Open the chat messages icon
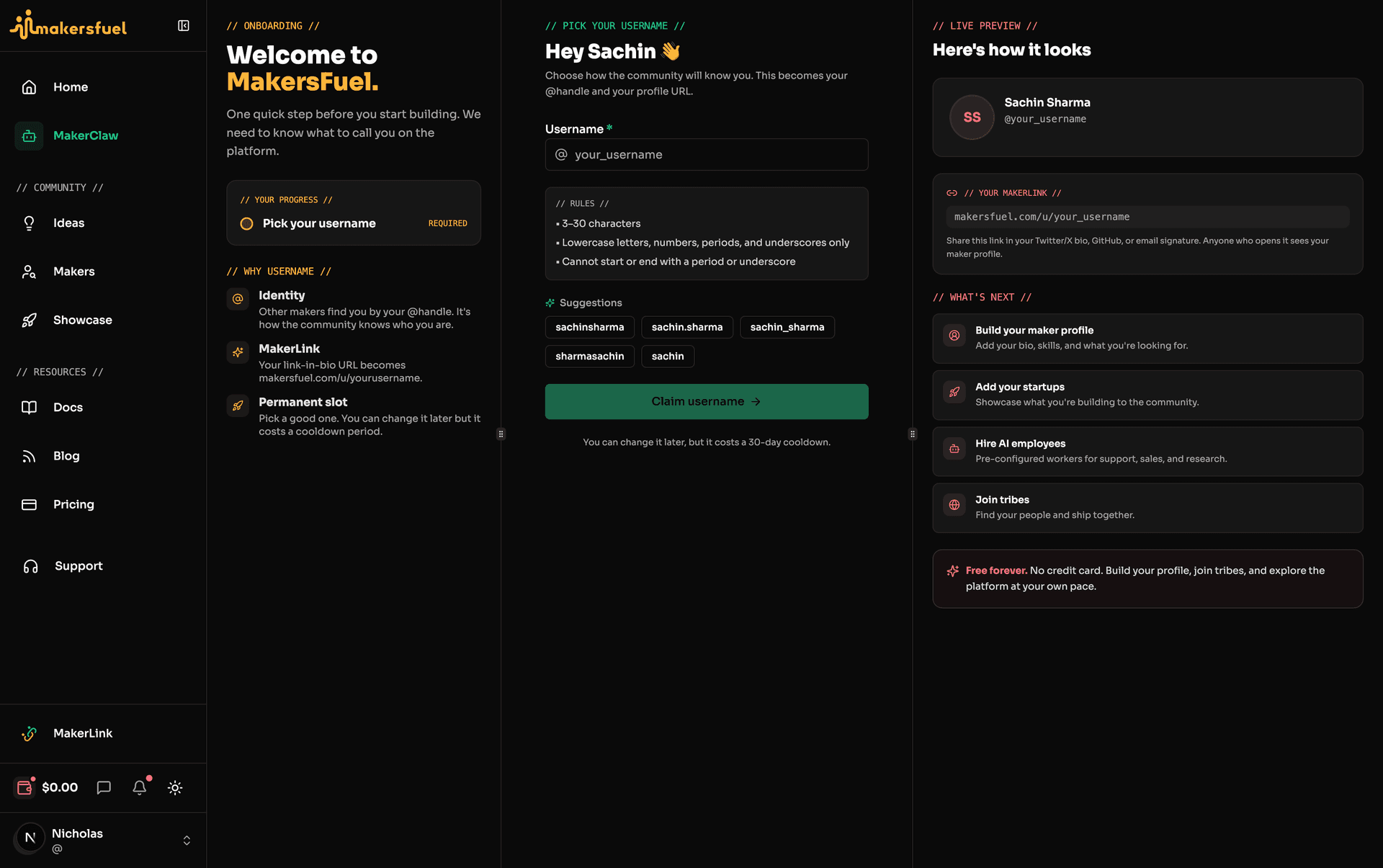Image resolution: width=1383 pixels, height=868 pixels. 104,787
